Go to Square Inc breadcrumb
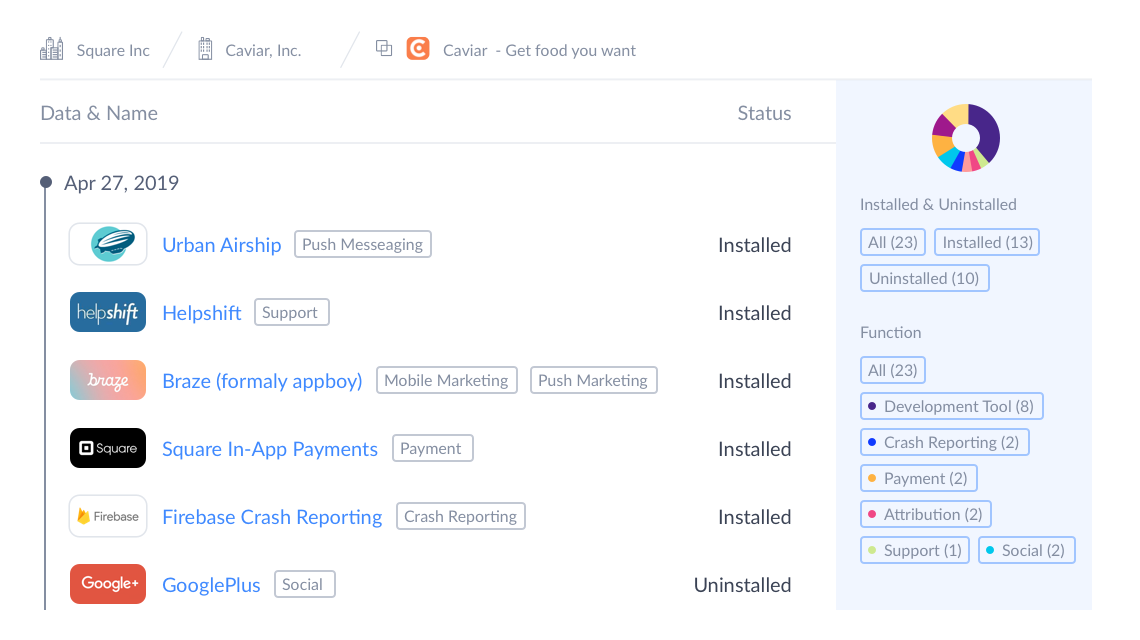 click(113, 50)
